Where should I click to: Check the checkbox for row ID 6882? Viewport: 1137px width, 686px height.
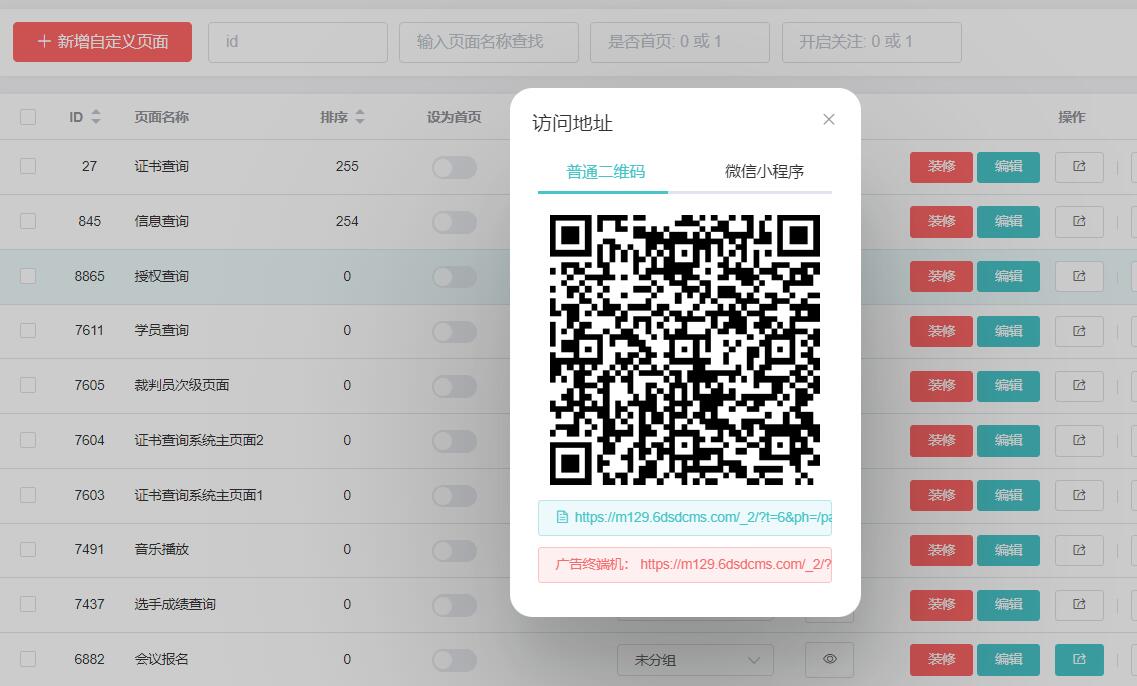tap(28, 659)
